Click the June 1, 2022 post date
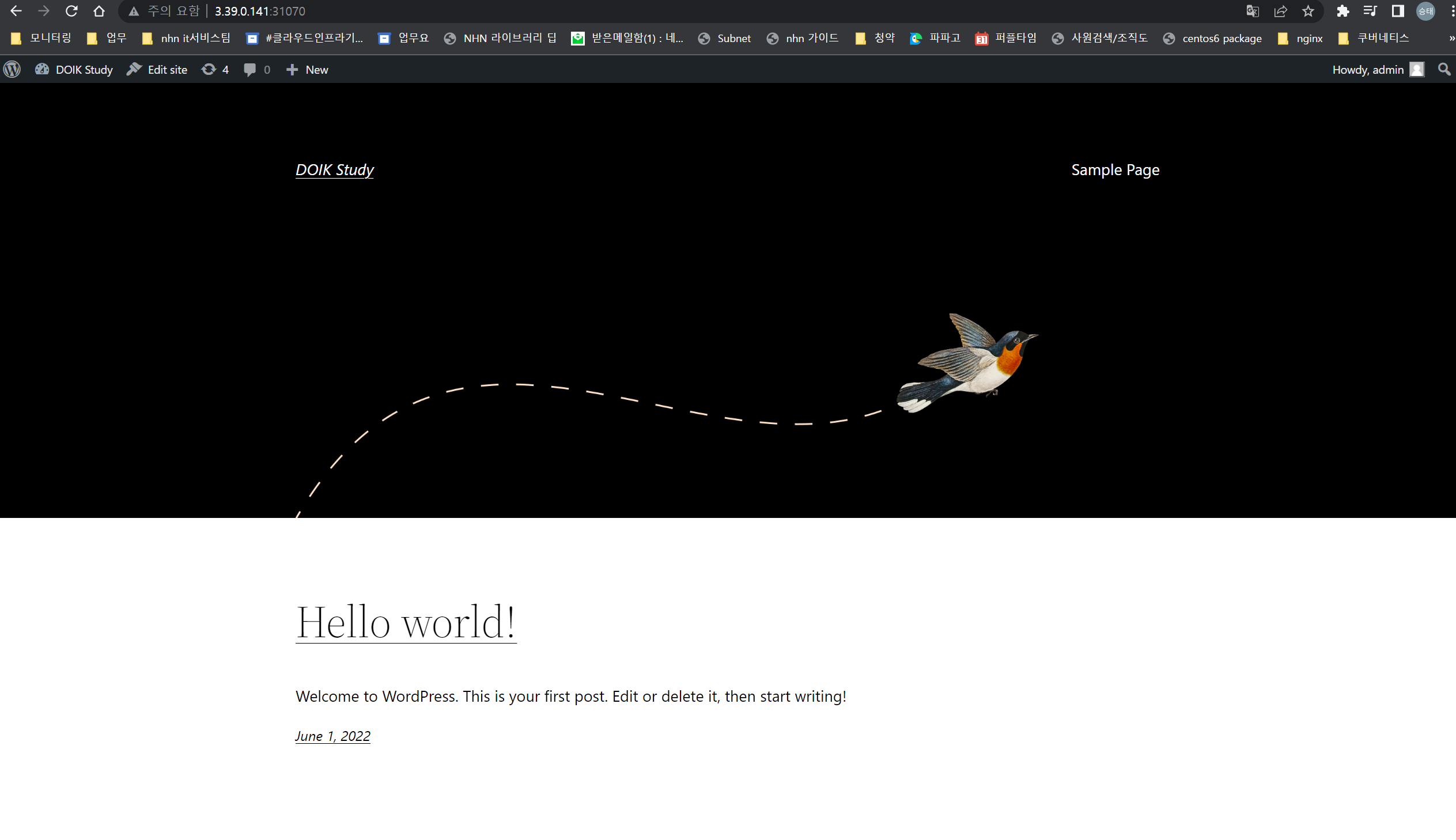Viewport: 1456px width, 840px height. (332, 736)
